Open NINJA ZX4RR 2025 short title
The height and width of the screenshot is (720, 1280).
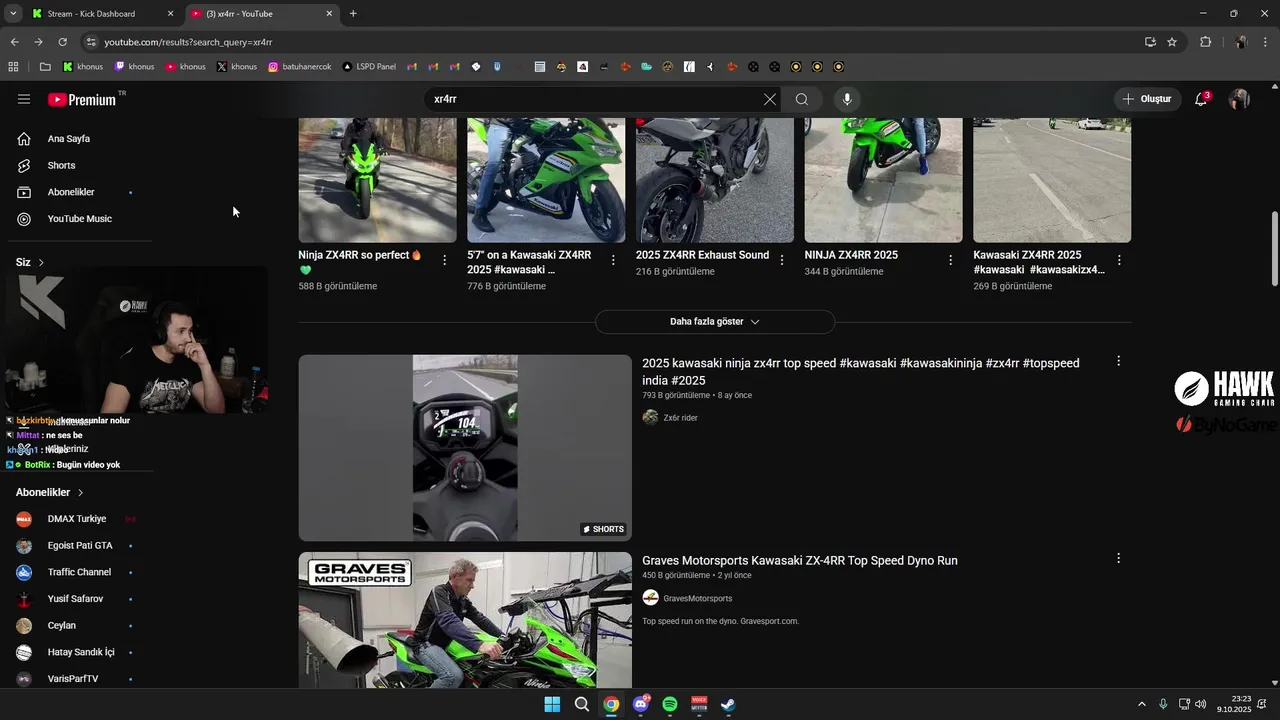click(851, 255)
